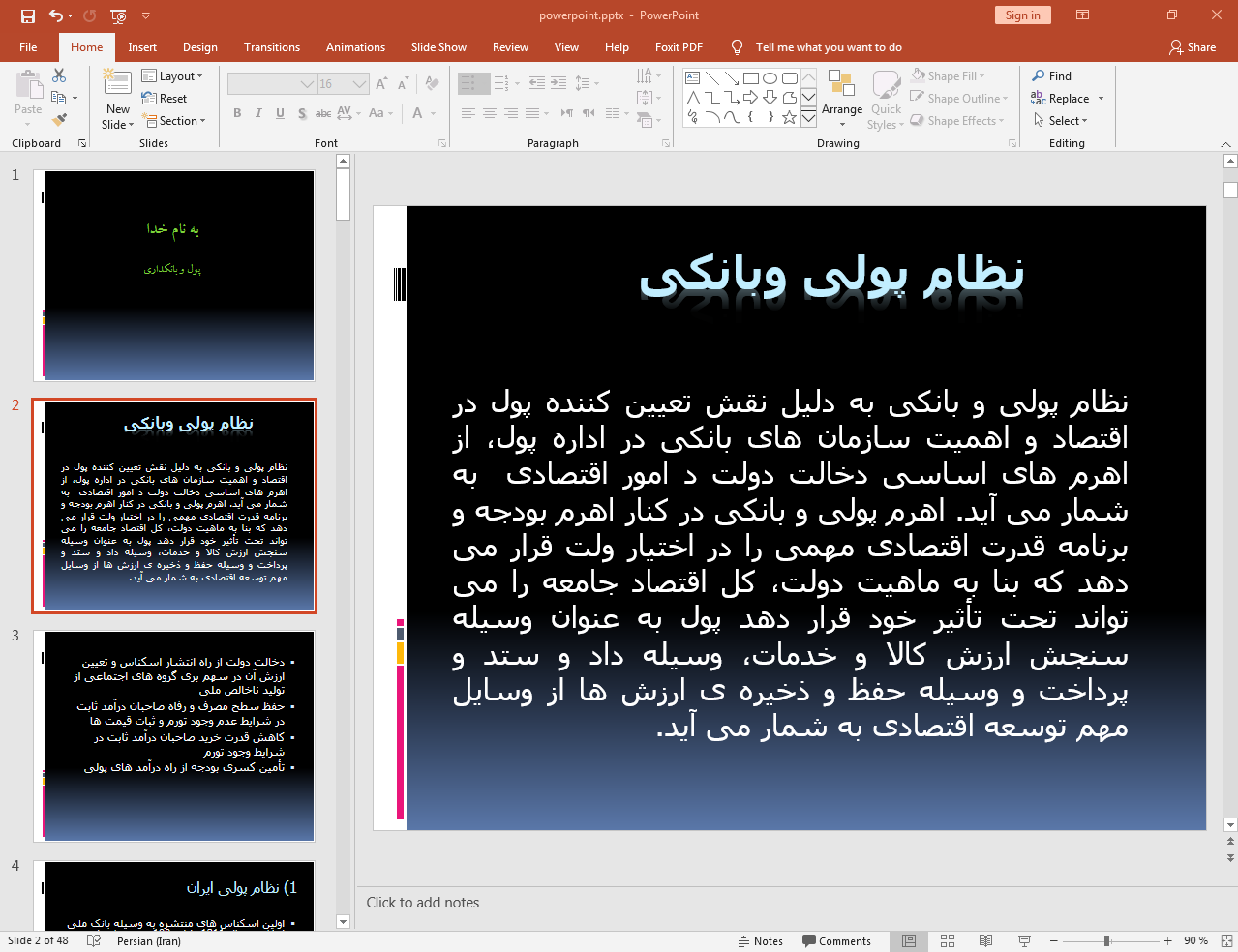Image resolution: width=1238 pixels, height=952 pixels.
Task: Choose the oval shape in gallery
Action: click(x=770, y=78)
